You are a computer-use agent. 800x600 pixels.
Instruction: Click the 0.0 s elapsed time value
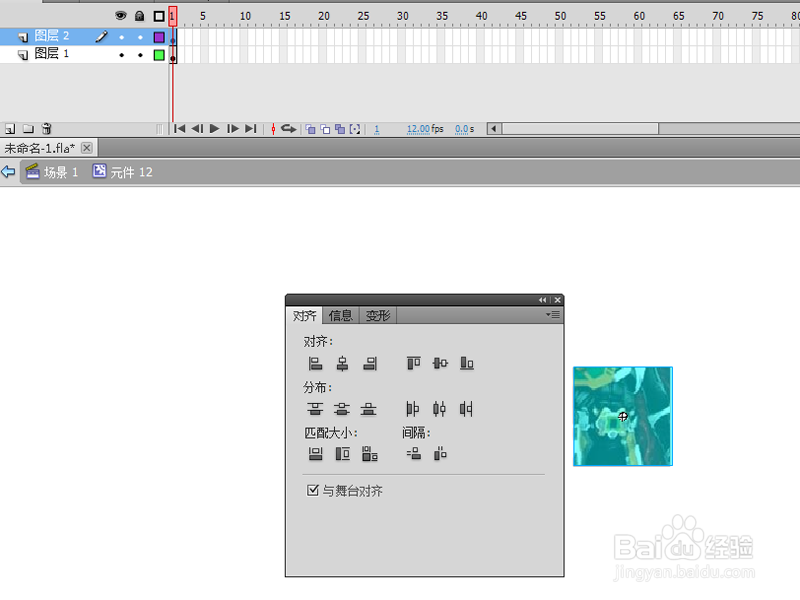pyautogui.click(x=462, y=129)
